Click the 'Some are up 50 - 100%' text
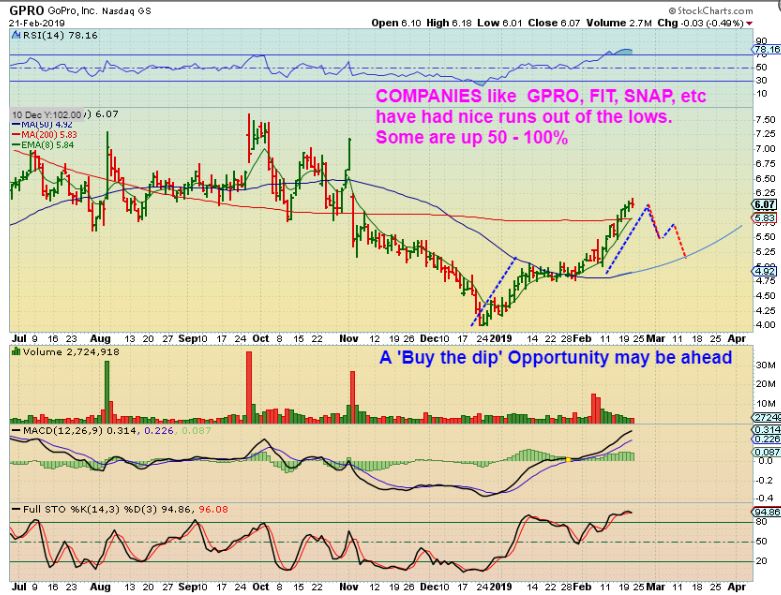 (x=472, y=137)
